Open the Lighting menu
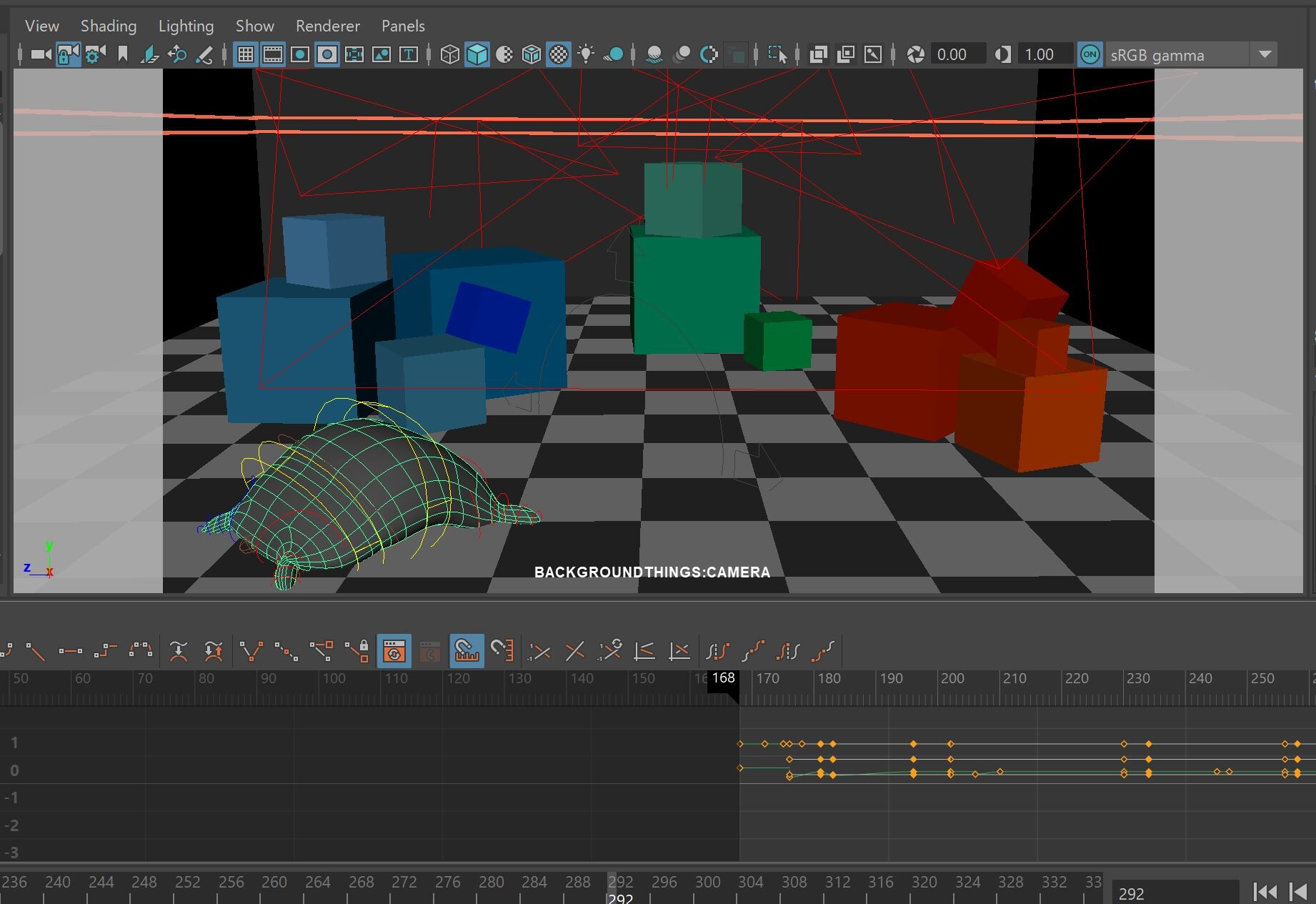This screenshot has height=904, width=1316. 186,26
